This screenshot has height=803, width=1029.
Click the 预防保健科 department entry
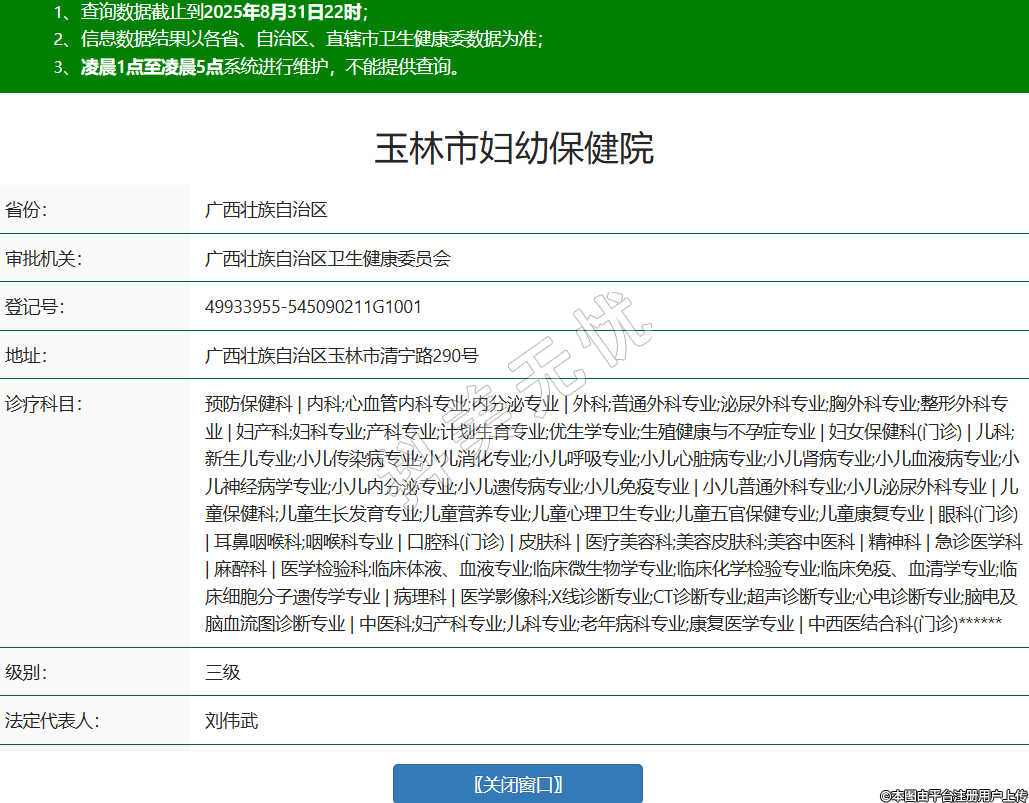248,404
